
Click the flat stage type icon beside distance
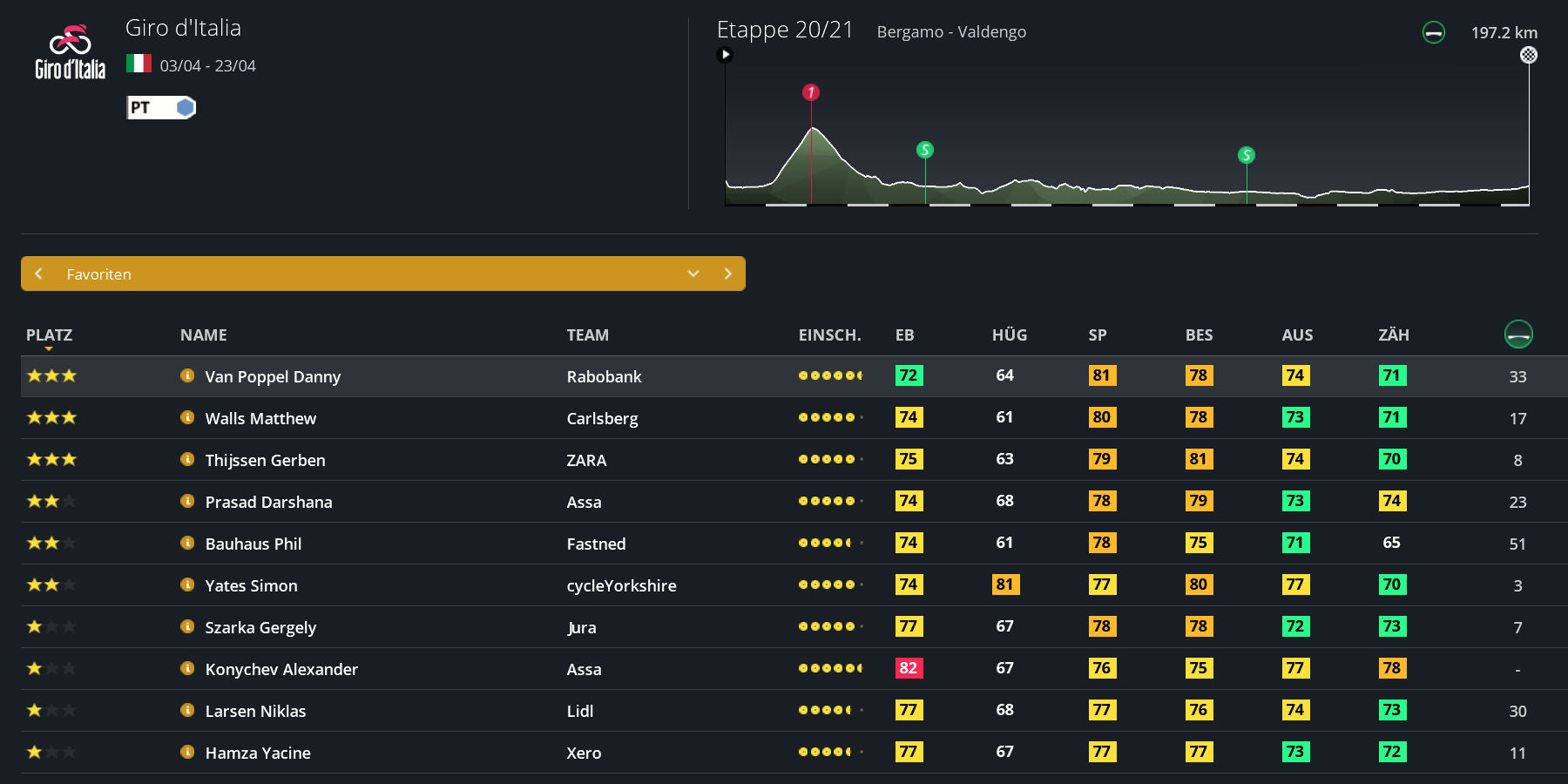click(1433, 33)
